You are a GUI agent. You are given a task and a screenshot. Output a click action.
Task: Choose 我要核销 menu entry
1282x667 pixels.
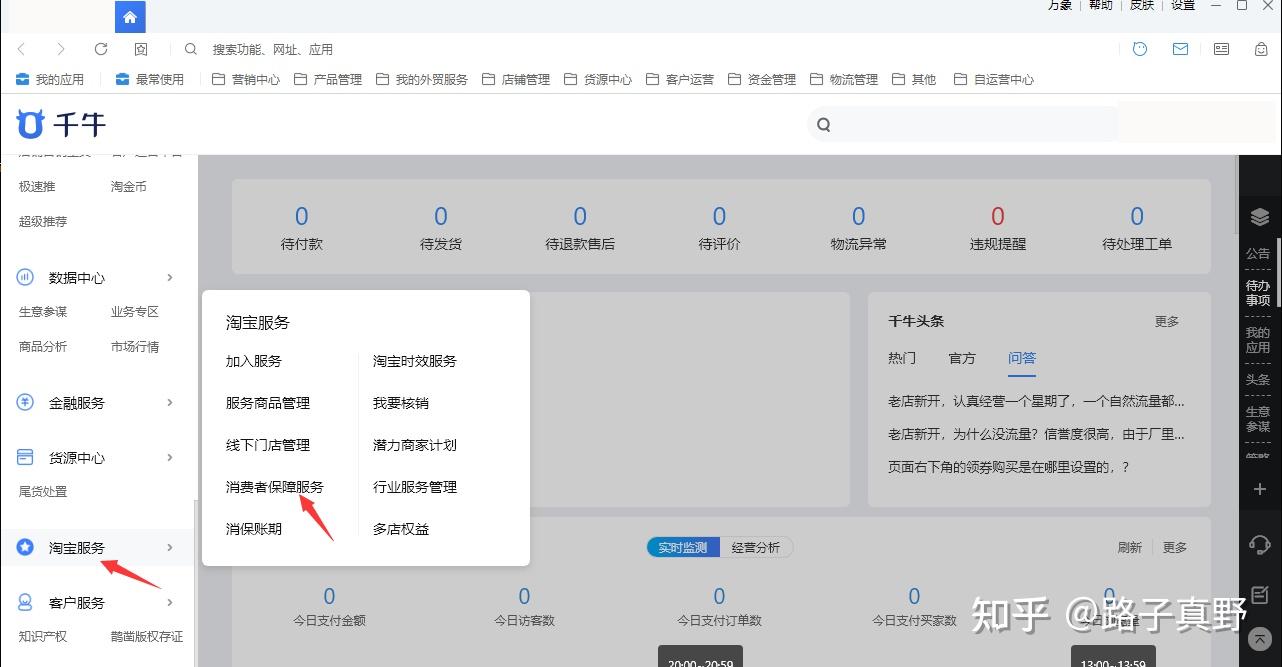pos(401,403)
